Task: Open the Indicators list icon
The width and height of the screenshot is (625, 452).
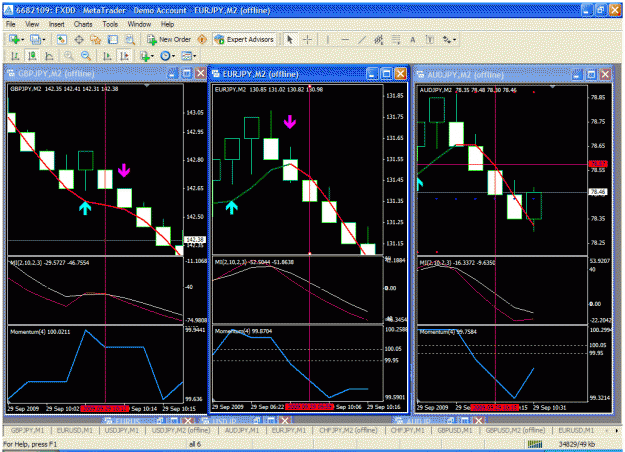Action: (x=145, y=56)
